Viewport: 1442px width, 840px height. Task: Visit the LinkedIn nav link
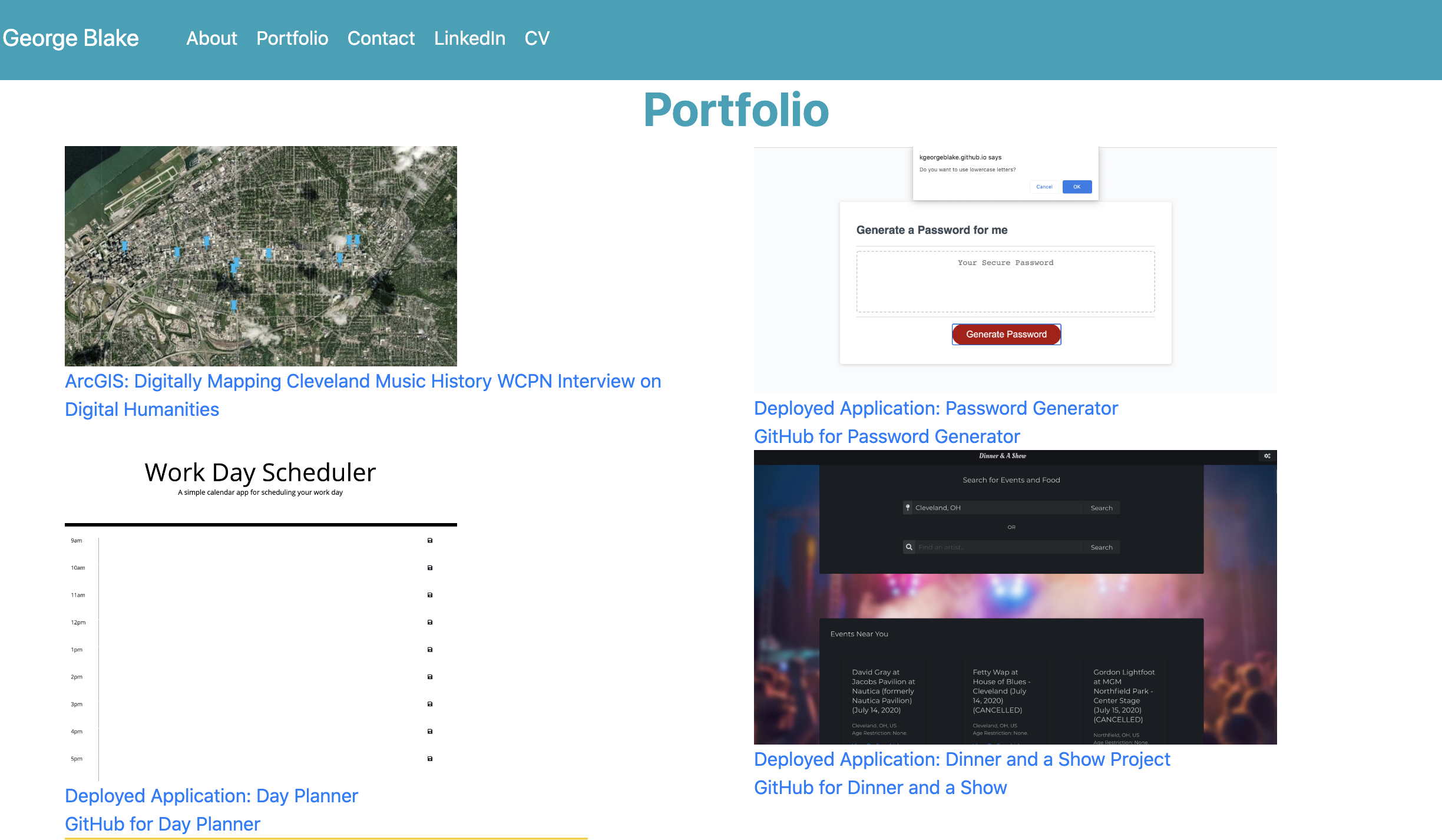point(469,38)
